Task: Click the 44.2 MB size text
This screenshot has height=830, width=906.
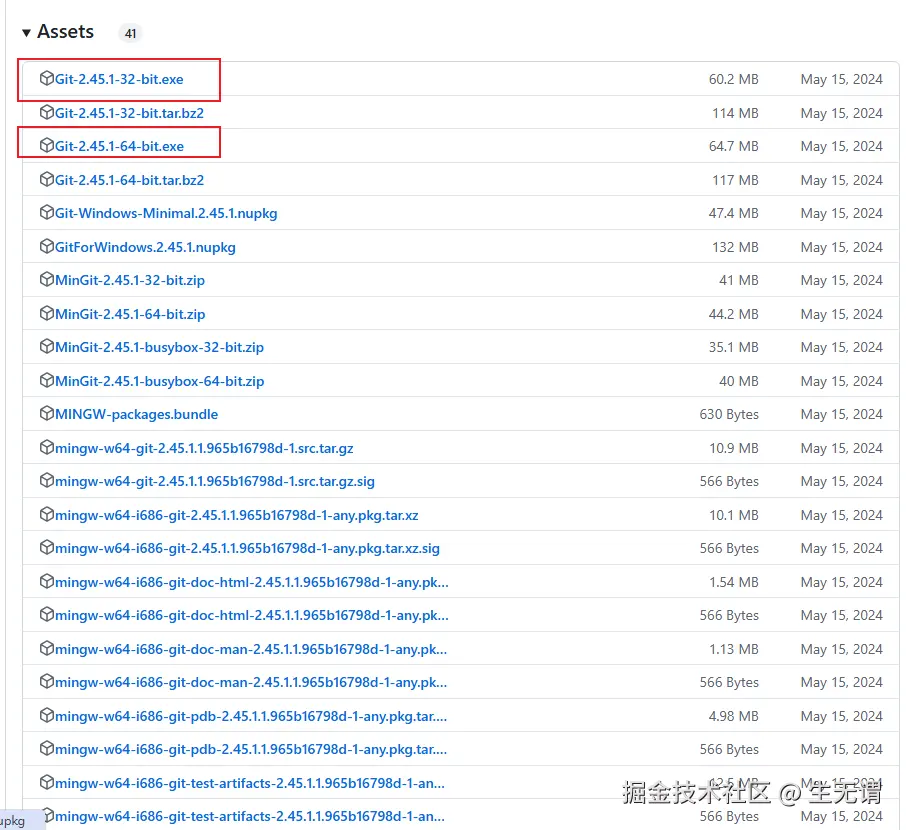Action: (734, 314)
